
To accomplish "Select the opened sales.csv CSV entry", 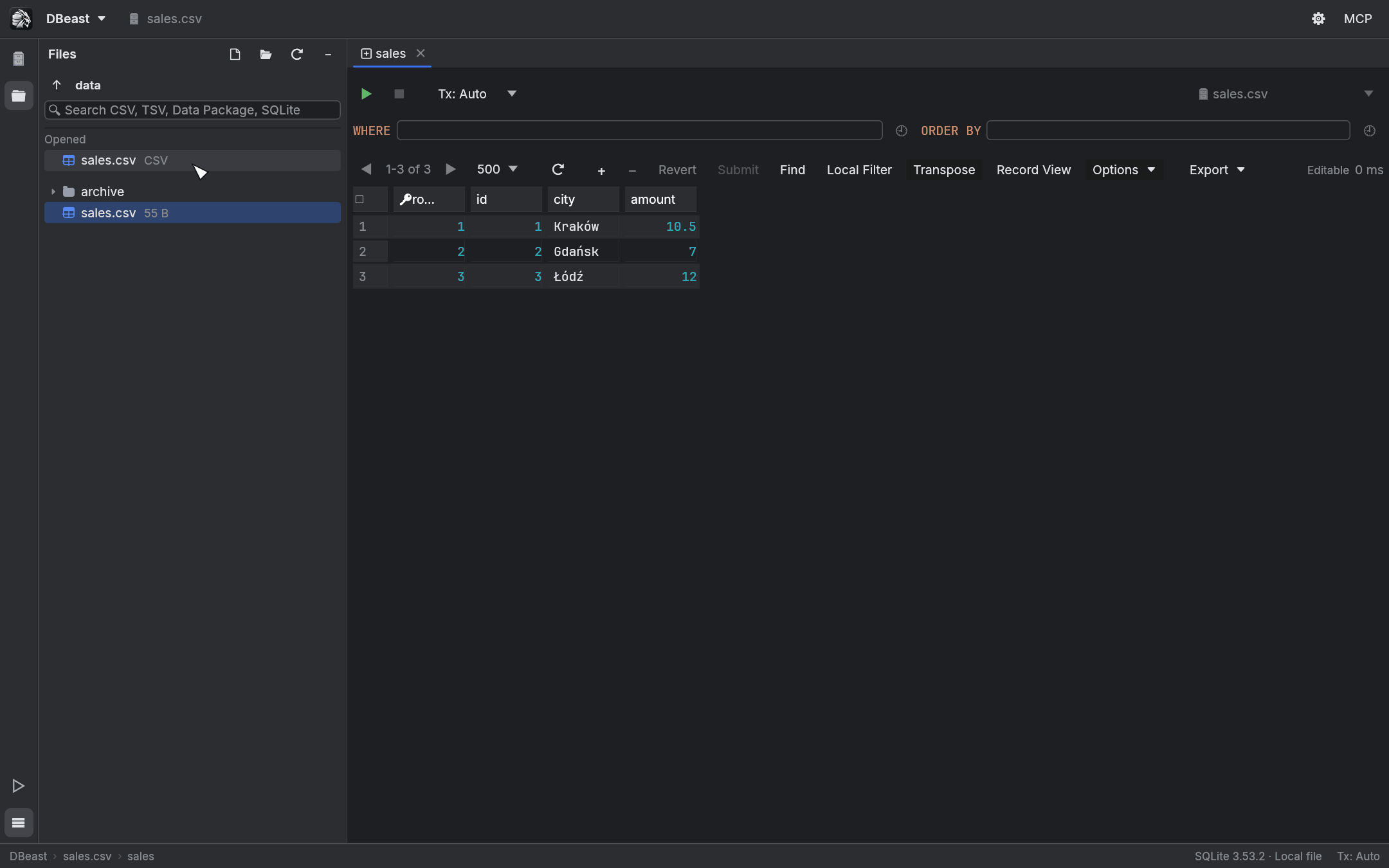I will (192, 160).
